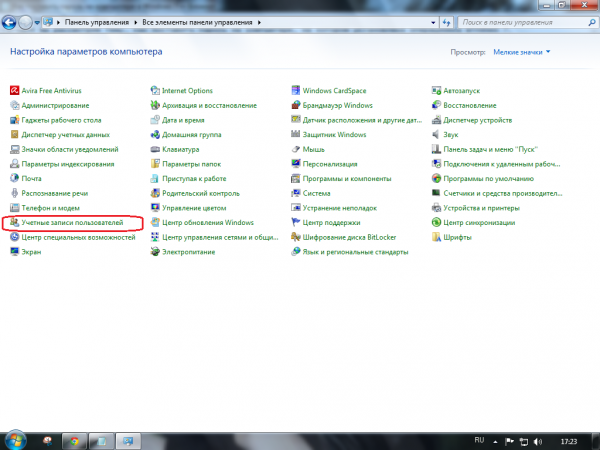Open Шрифты fonts icon

(x=436, y=237)
